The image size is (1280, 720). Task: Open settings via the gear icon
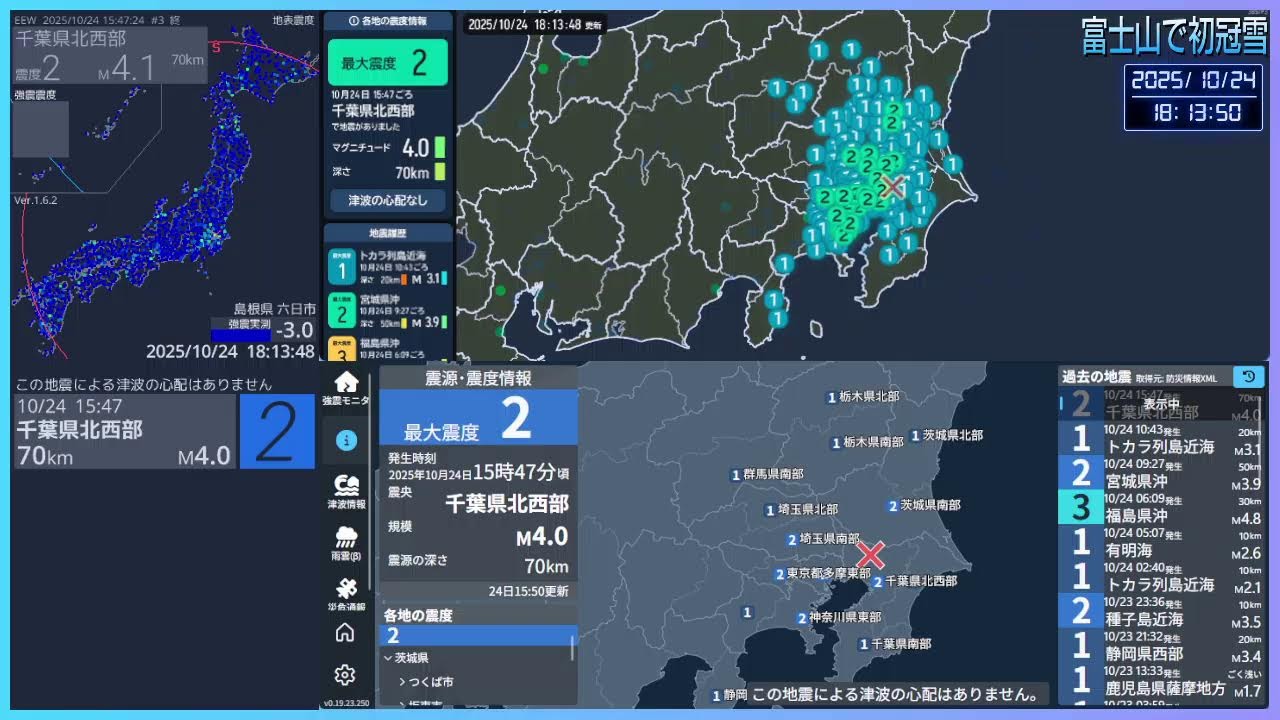[345, 675]
